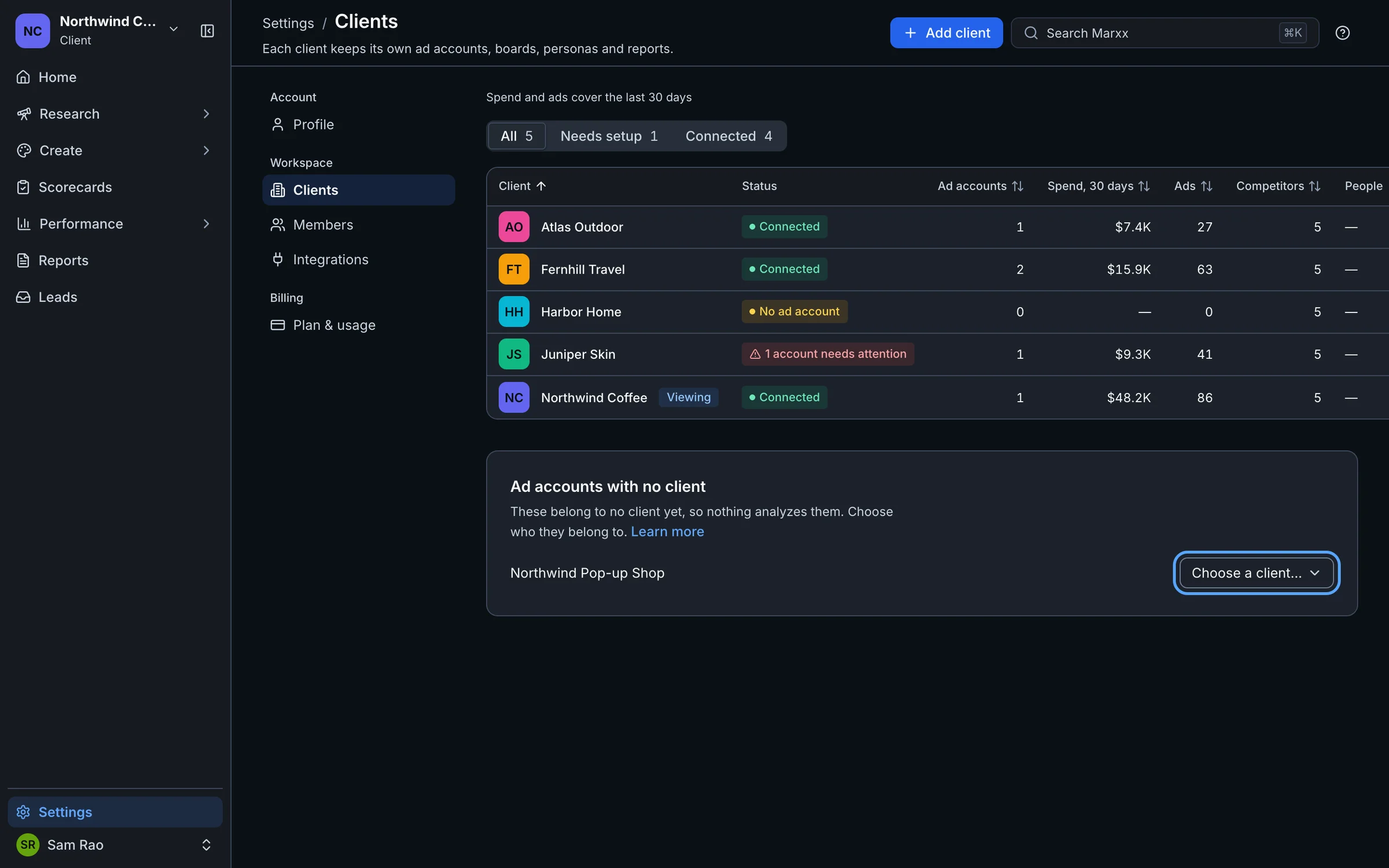Click the Harbor Home HH avatar

tap(514, 311)
